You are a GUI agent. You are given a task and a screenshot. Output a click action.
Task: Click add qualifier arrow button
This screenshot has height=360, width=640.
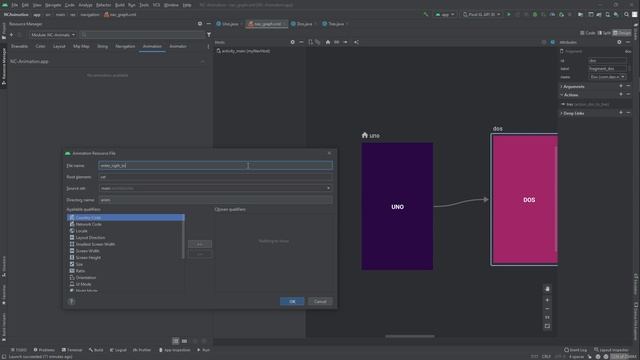(x=200, y=244)
